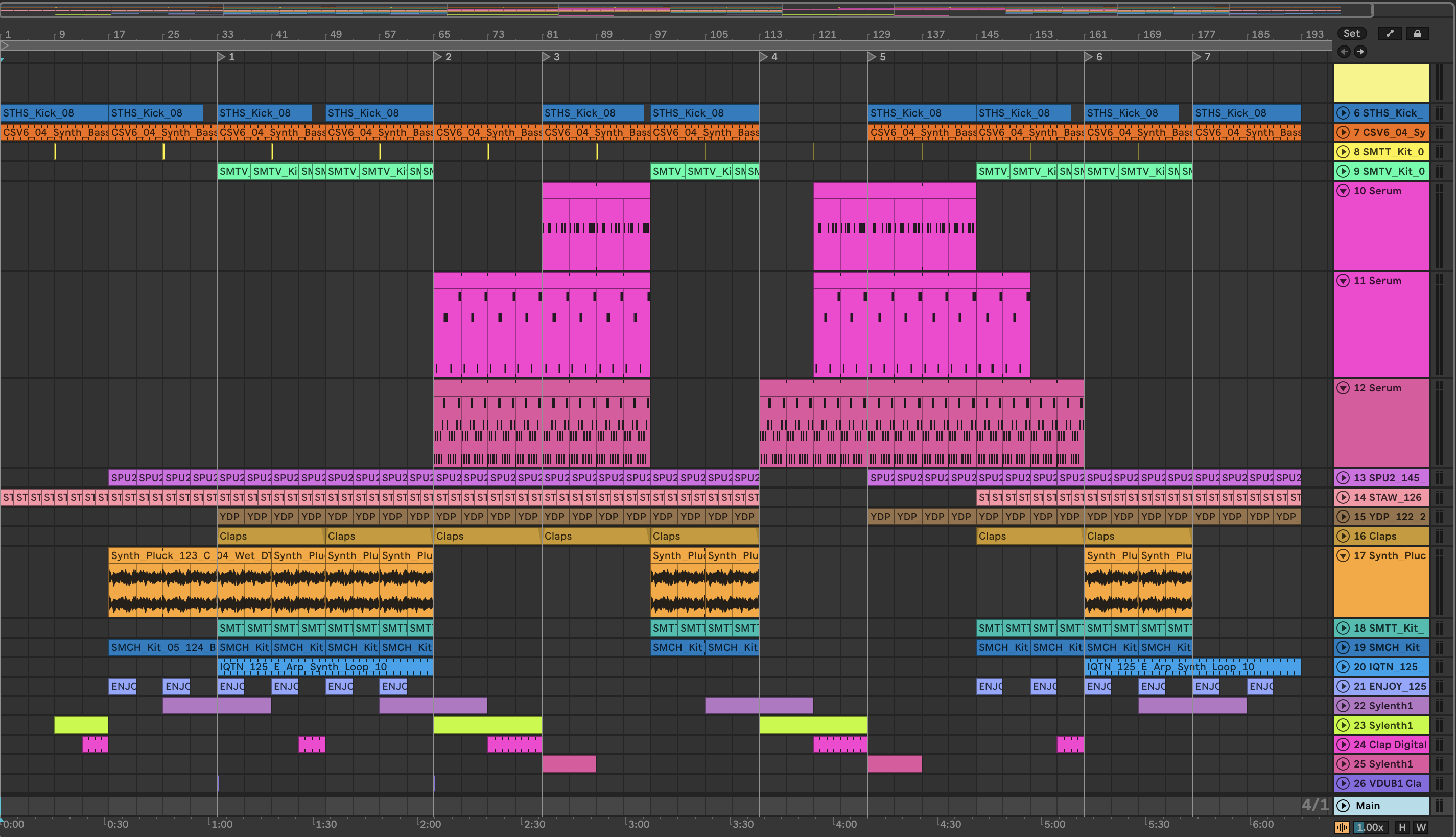
Task: Click the Set locator button
Action: (x=1351, y=33)
